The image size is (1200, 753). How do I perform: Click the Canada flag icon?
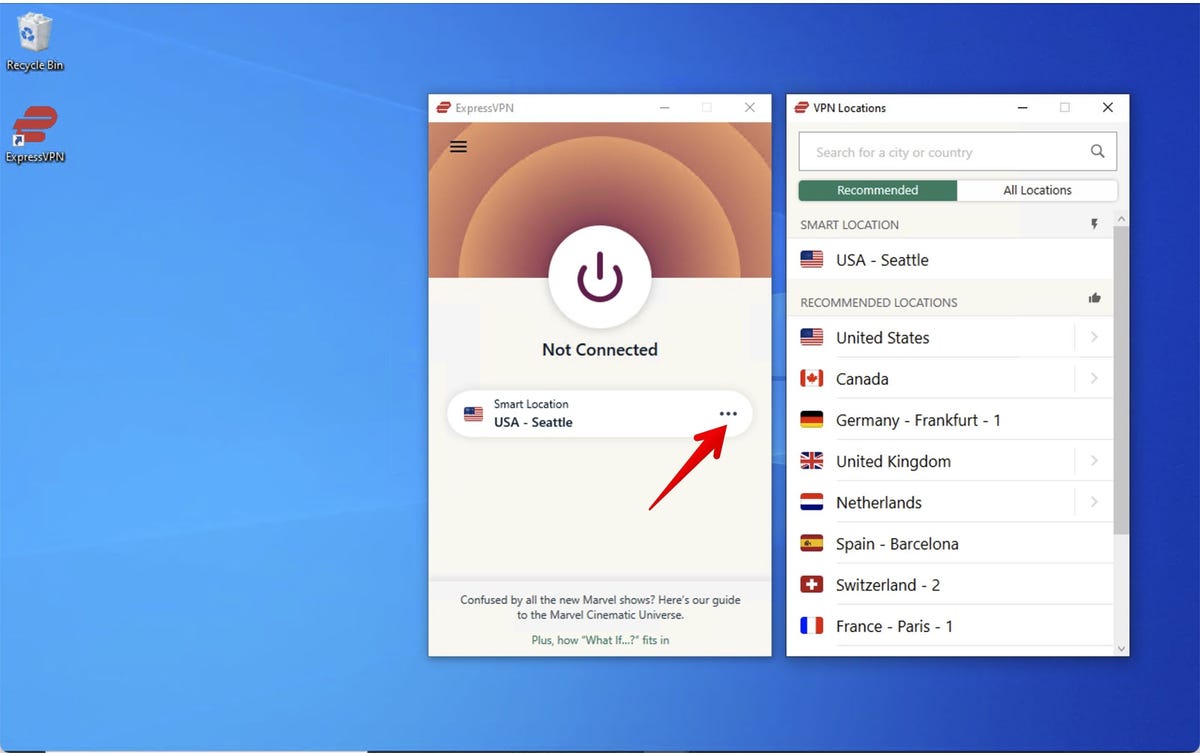[812, 378]
